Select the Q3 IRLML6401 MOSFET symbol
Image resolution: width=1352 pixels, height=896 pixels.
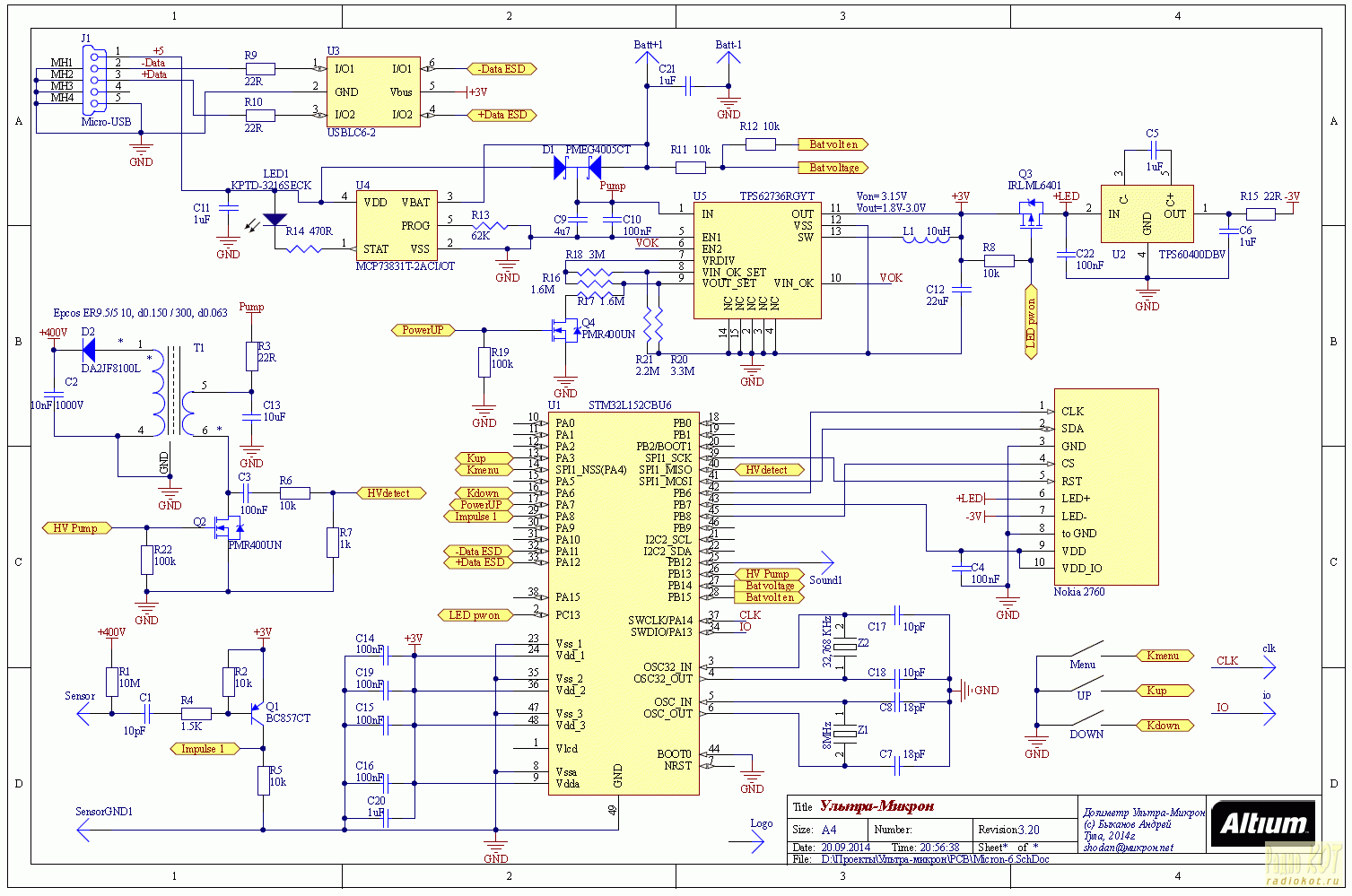pos(1030,215)
